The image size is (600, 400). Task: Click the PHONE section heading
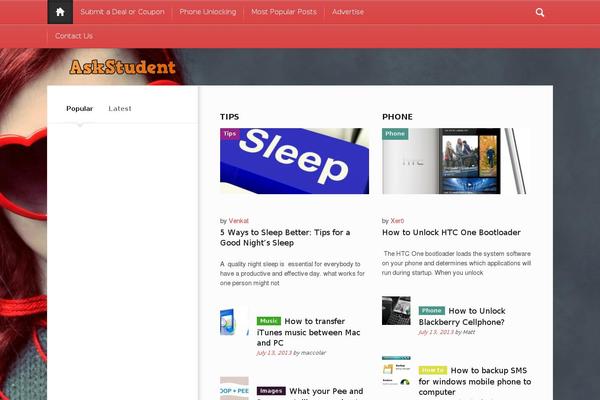click(x=397, y=117)
